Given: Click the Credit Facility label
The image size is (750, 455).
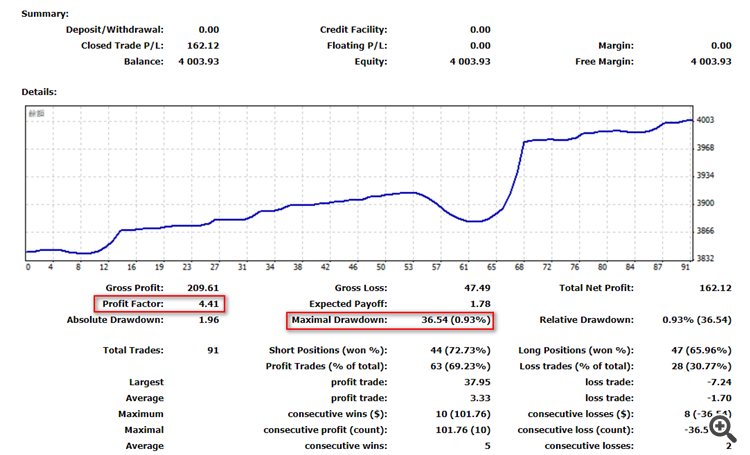Looking at the screenshot, I should coord(353,30).
